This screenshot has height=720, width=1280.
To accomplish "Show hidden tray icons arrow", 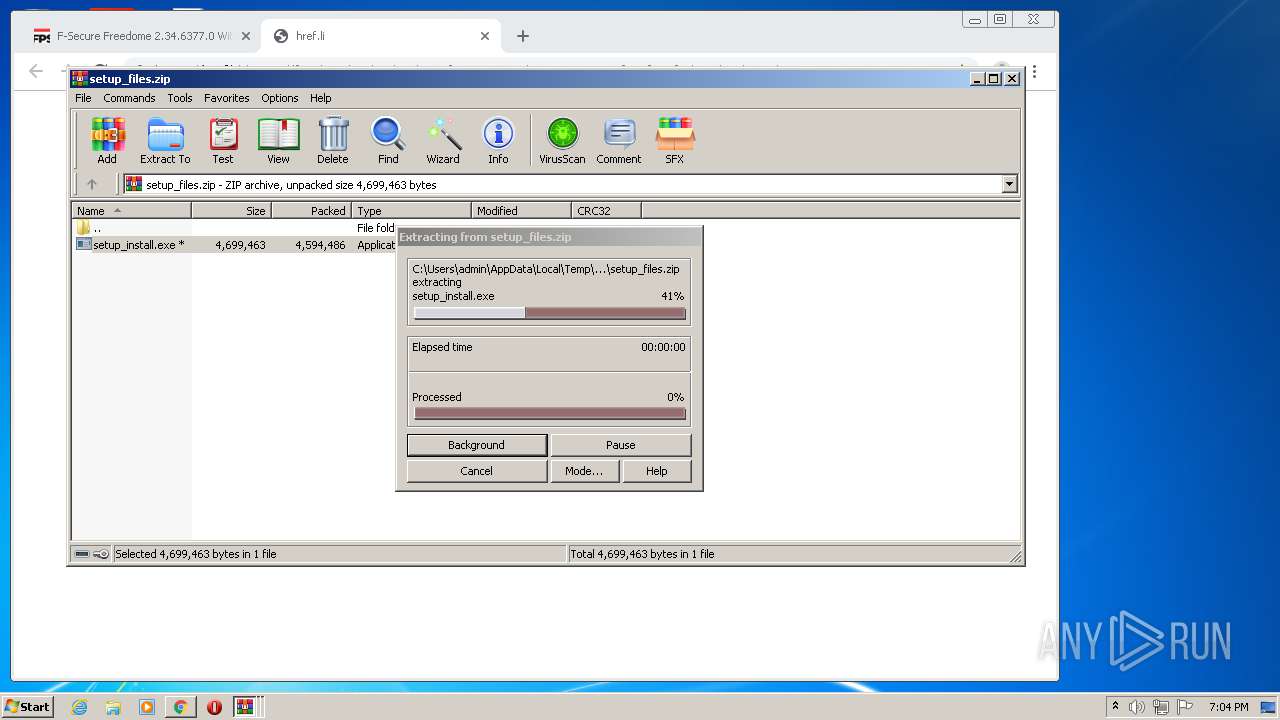I will click(1115, 707).
